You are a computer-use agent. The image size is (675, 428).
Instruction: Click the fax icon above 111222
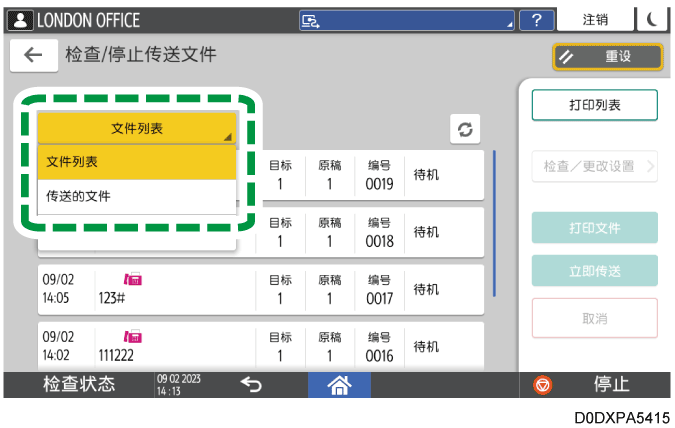pyautogui.click(x=133, y=336)
